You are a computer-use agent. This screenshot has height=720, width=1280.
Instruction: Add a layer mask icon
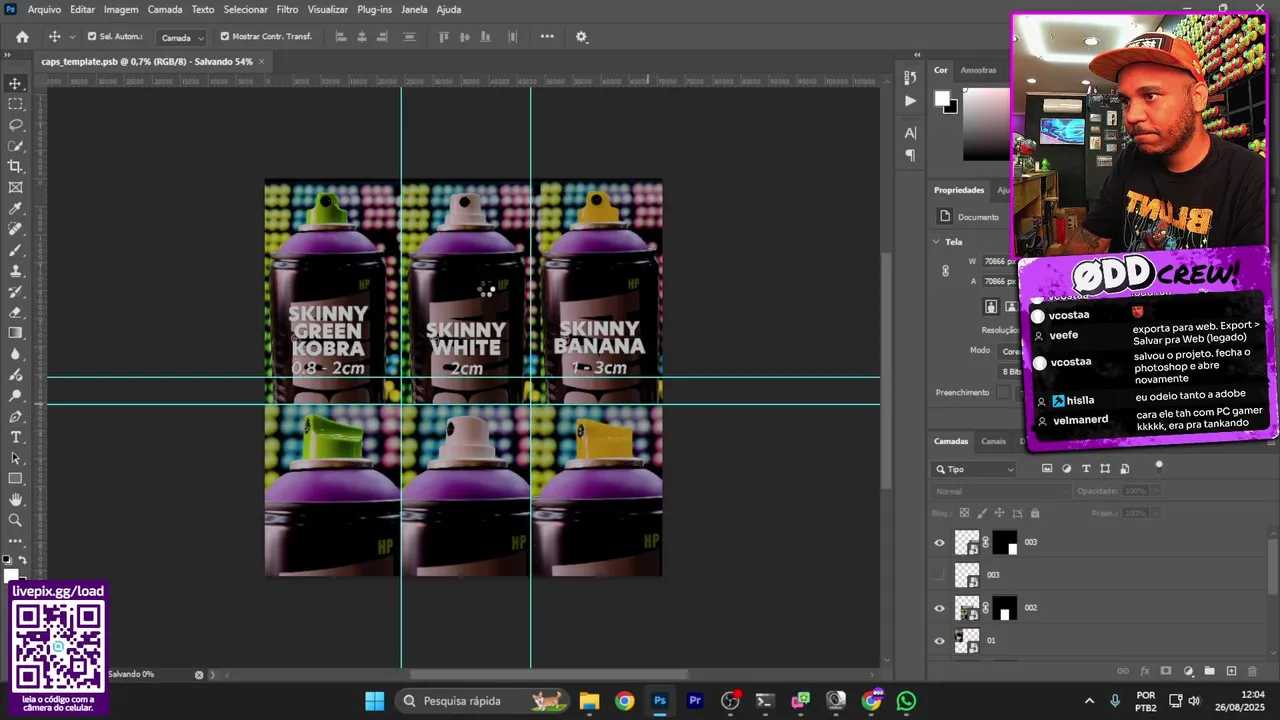1166,671
